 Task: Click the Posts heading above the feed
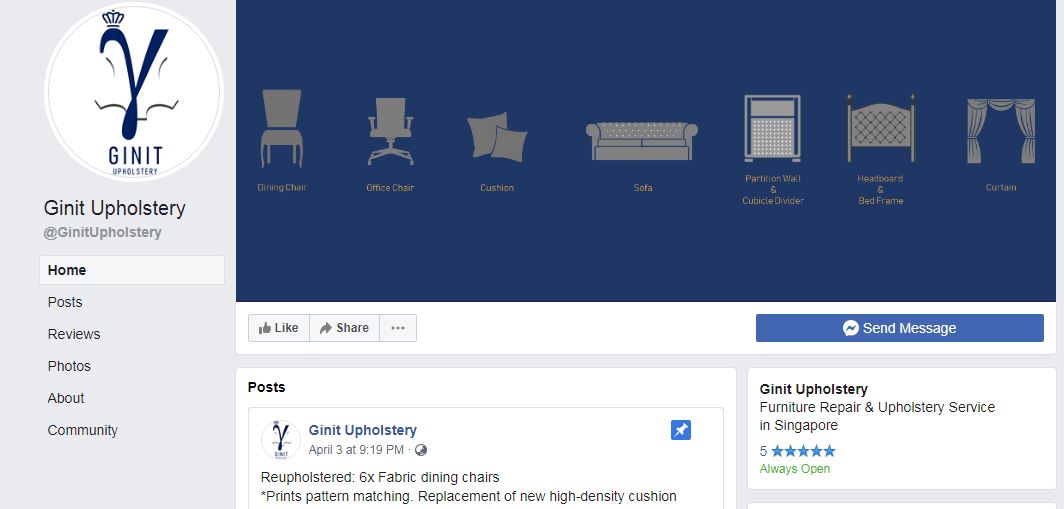click(x=267, y=388)
